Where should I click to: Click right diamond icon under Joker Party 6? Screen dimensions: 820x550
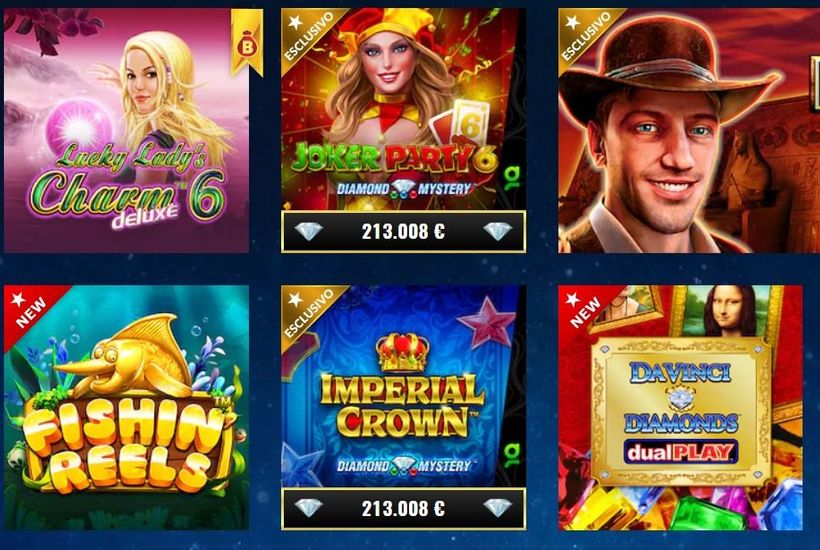[497, 231]
